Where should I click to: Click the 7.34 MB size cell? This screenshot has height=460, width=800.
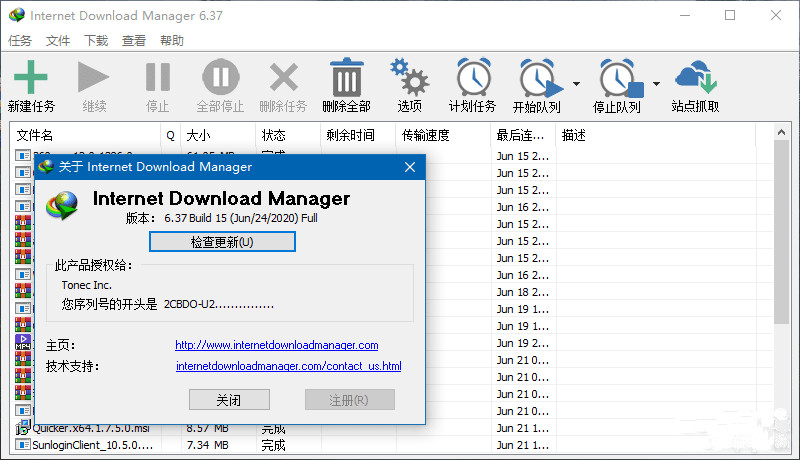(x=207, y=445)
